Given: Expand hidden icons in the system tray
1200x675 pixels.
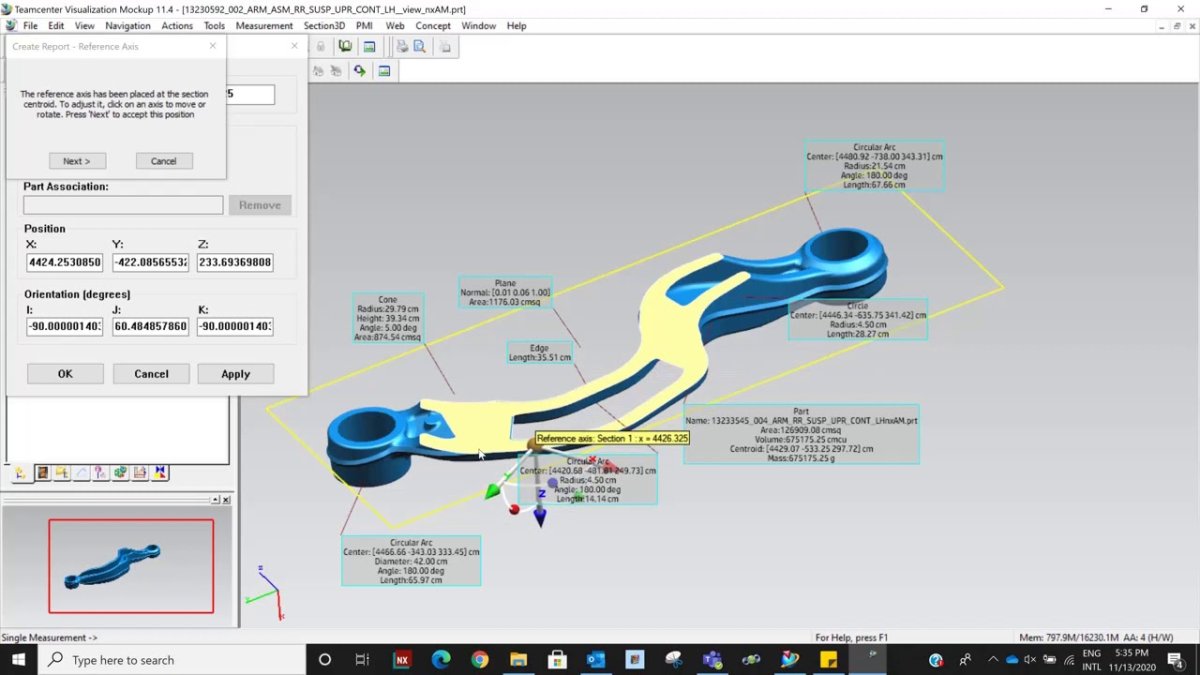Looking at the screenshot, I should click(x=993, y=660).
